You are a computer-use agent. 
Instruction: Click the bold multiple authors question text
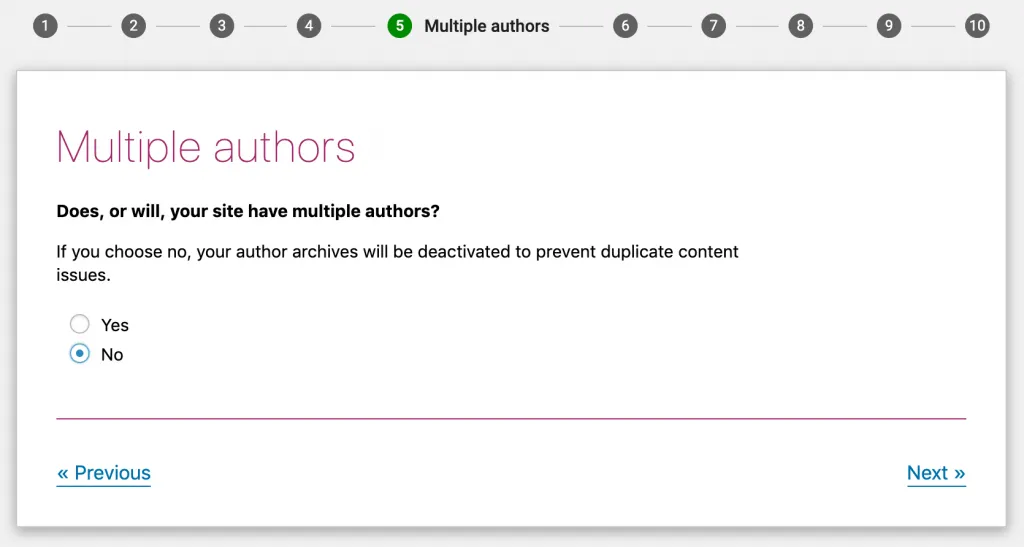pos(248,212)
